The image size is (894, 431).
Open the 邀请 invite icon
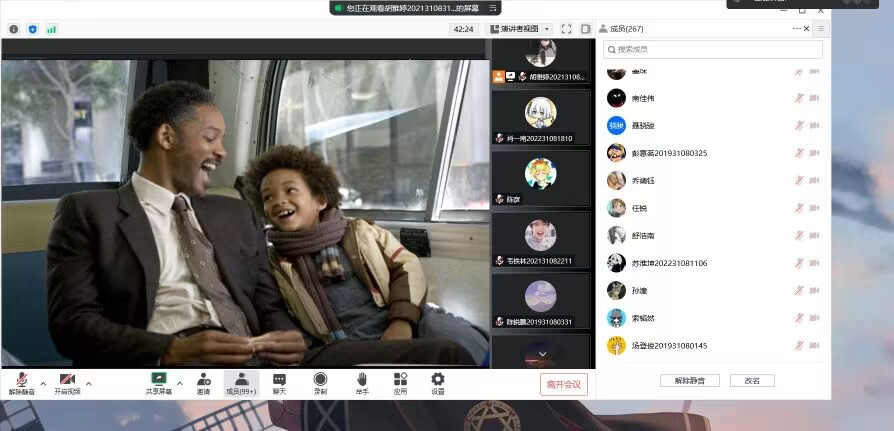204,383
